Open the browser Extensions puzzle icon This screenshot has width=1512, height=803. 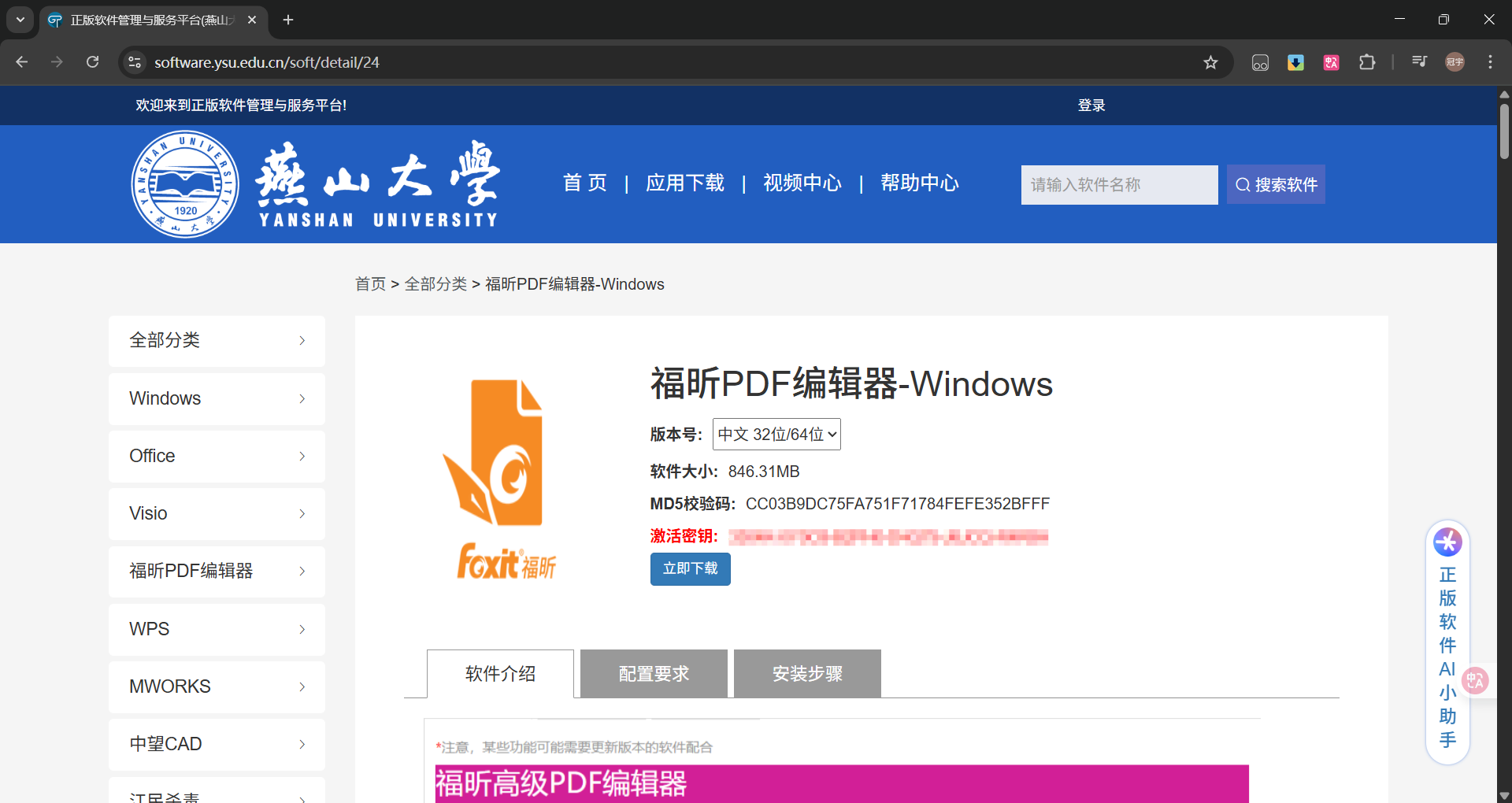click(x=1368, y=62)
